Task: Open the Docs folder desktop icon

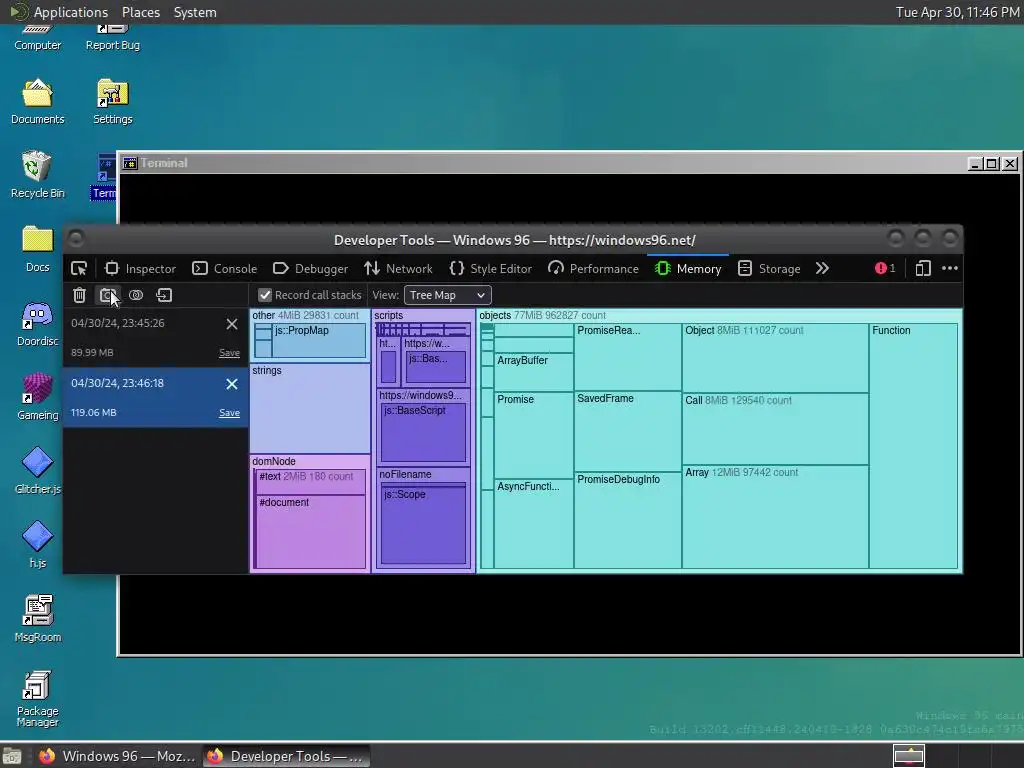Action: (x=37, y=249)
